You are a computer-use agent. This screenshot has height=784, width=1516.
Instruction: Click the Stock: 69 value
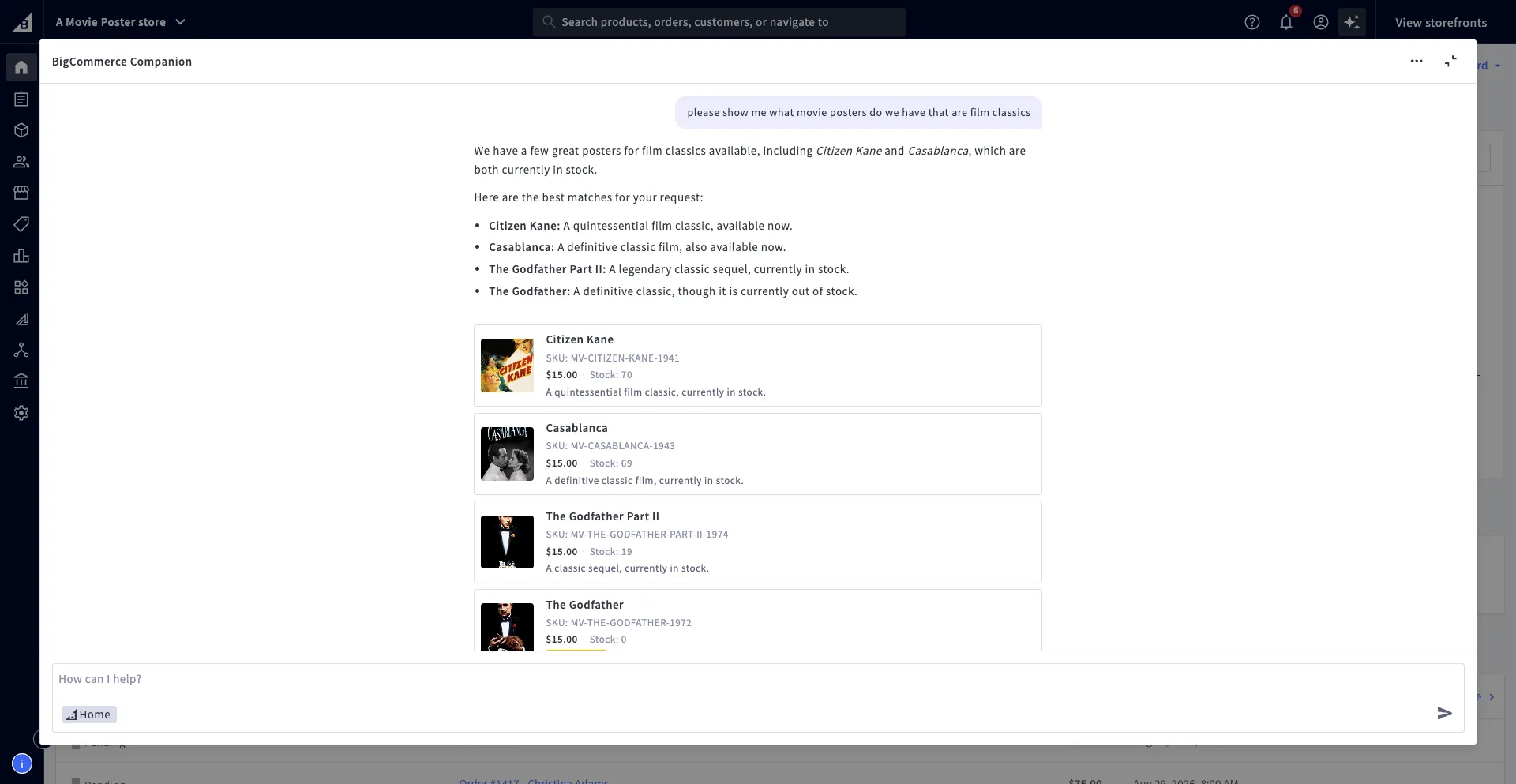click(x=611, y=463)
